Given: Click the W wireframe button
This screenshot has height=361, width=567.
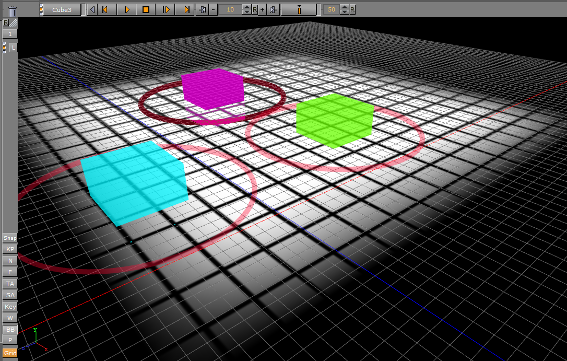Looking at the screenshot, I should [x=10, y=318].
